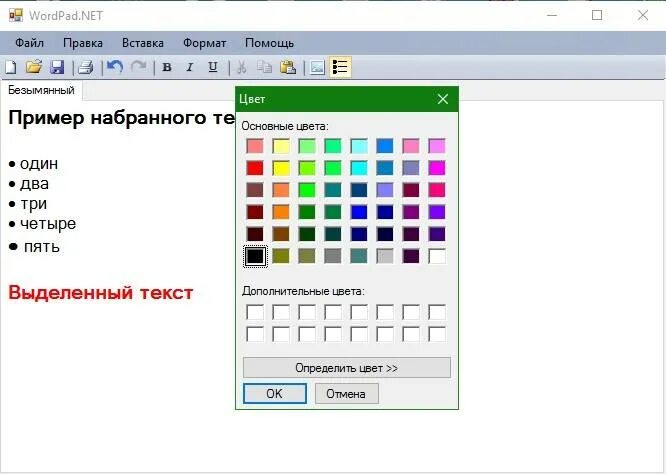Open the Помощь menu
Viewport: 666px width, 474px height.
click(269, 43)
